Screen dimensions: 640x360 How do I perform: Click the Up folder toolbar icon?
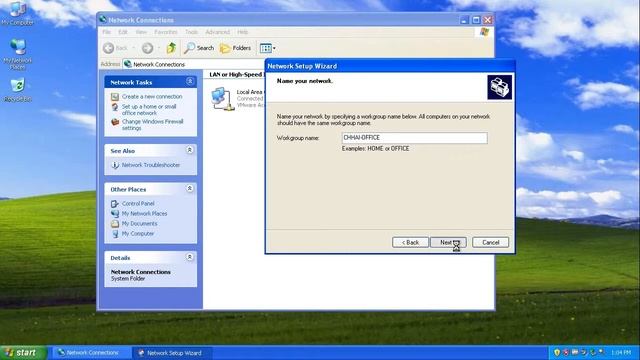tap(171, 48)
